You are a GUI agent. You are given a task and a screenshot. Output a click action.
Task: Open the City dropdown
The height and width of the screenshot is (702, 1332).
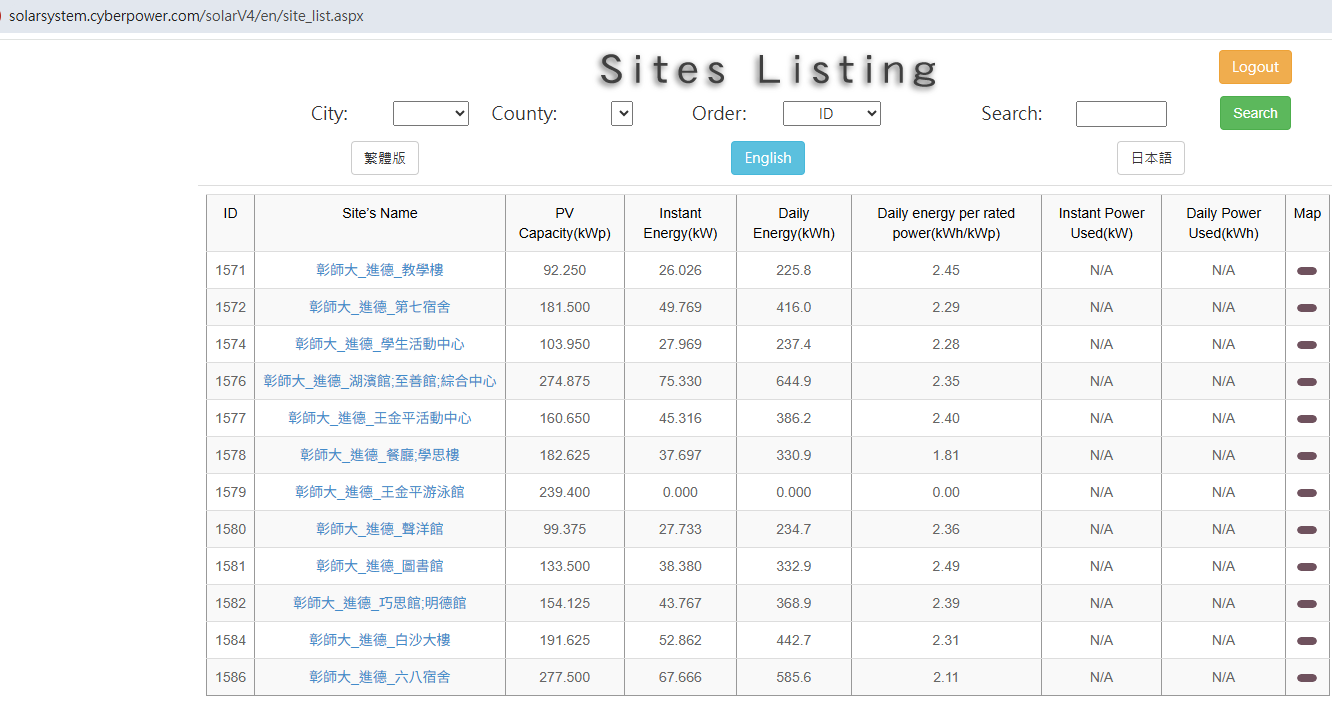(x=430, y=113)
